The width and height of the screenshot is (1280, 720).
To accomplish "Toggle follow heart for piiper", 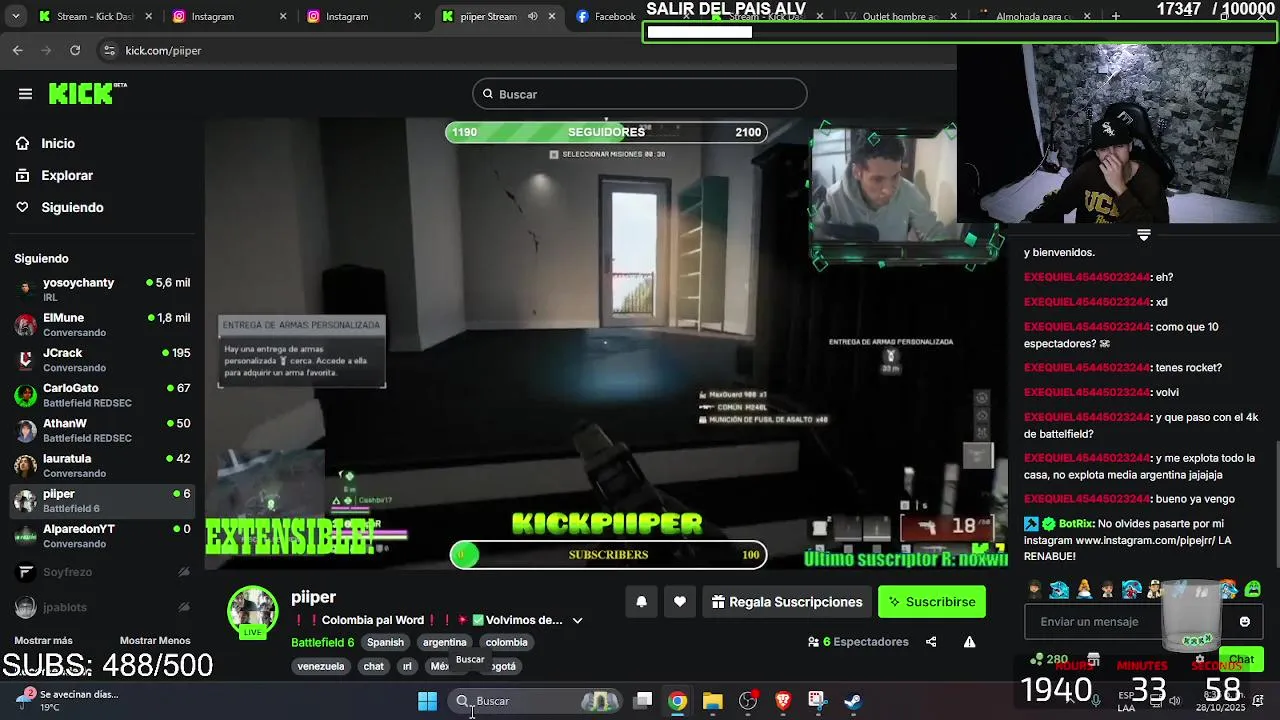I will pos(680,602).
